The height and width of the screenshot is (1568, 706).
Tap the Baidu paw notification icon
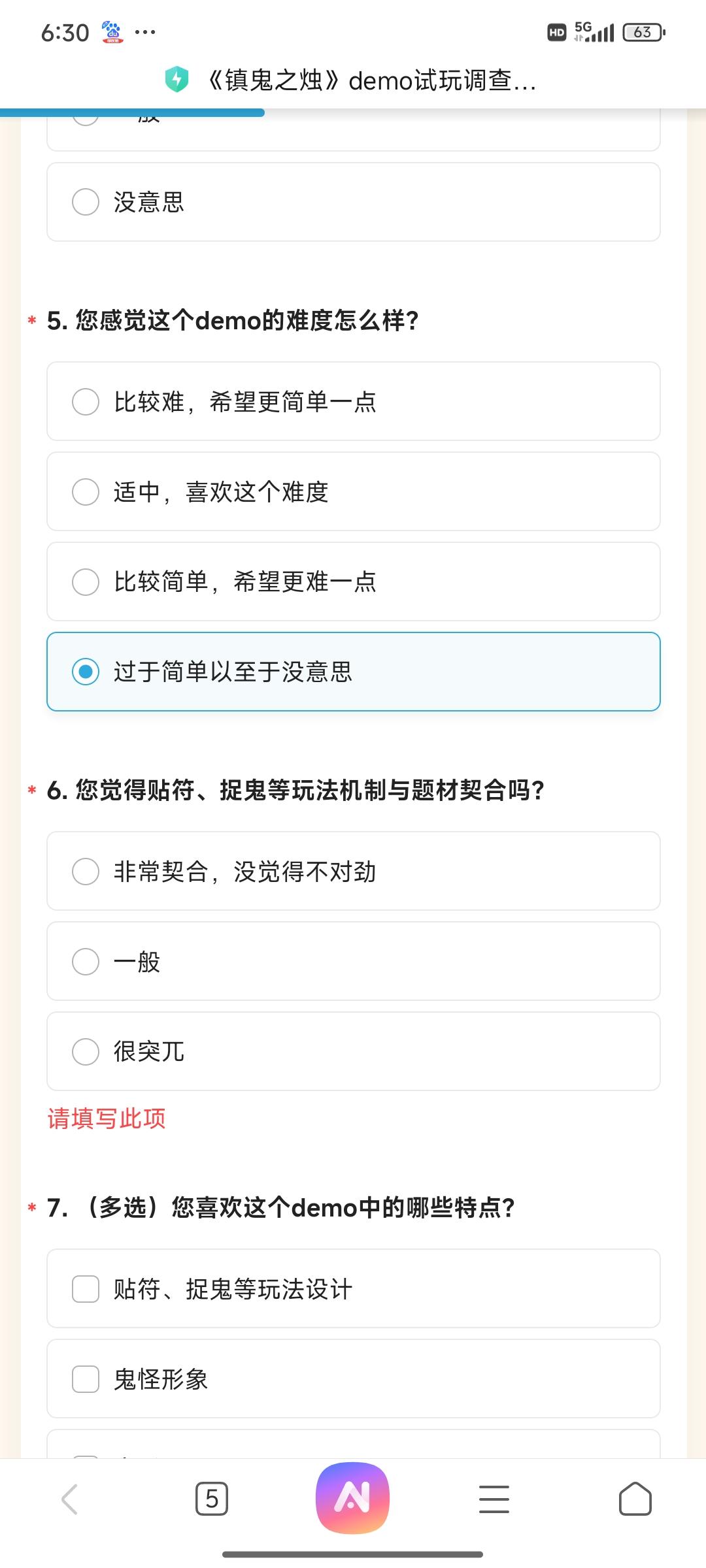(112, 32)
